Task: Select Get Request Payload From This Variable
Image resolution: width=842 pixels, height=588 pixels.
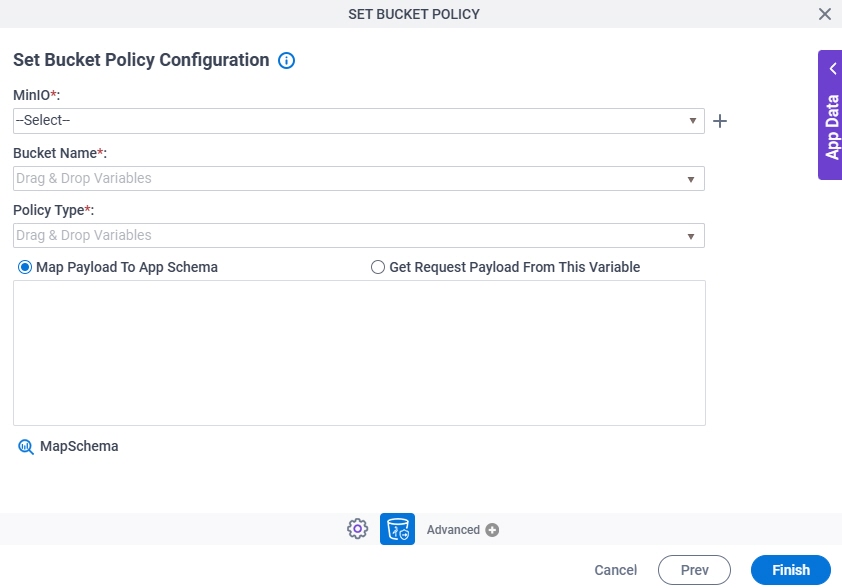Action: [378, 267]
